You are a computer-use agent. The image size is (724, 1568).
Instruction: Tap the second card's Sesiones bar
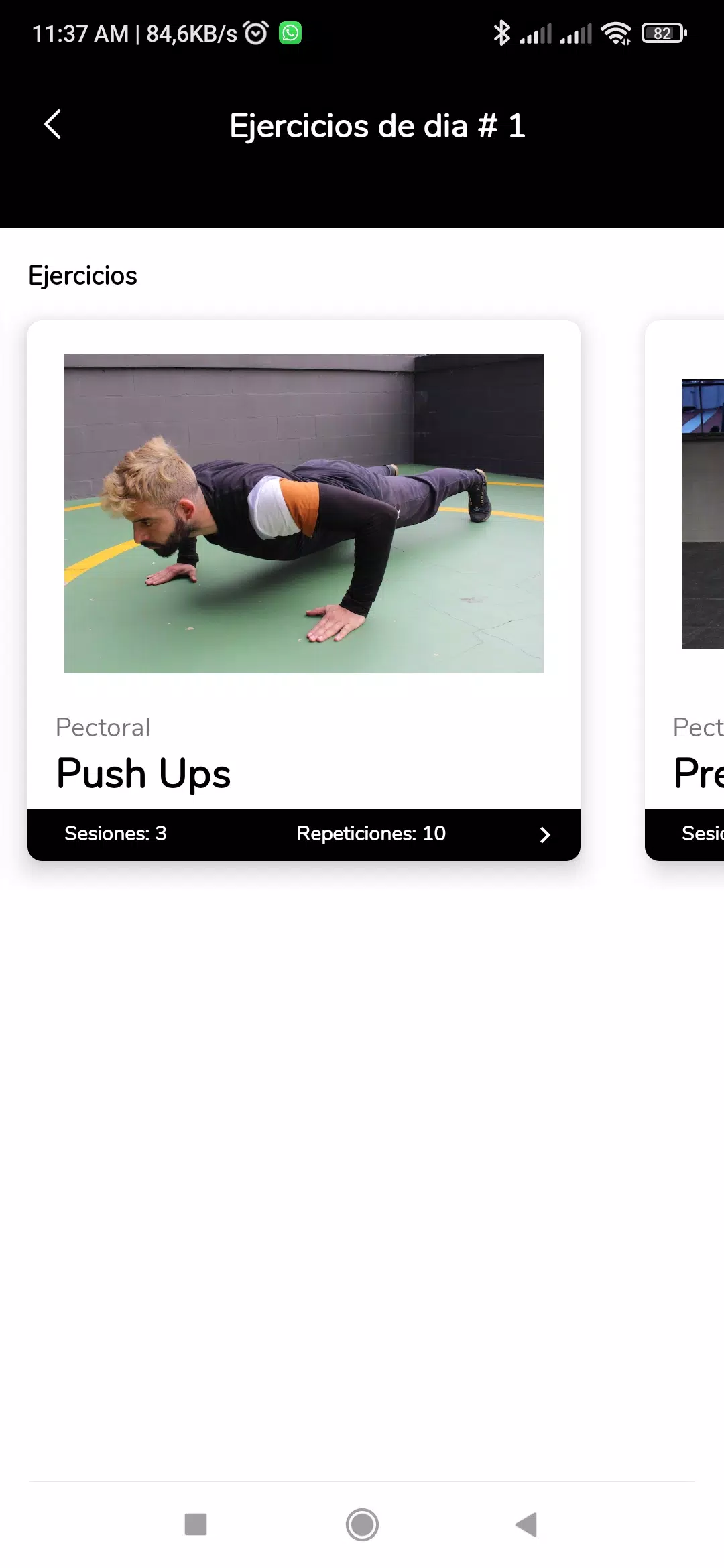684,834
